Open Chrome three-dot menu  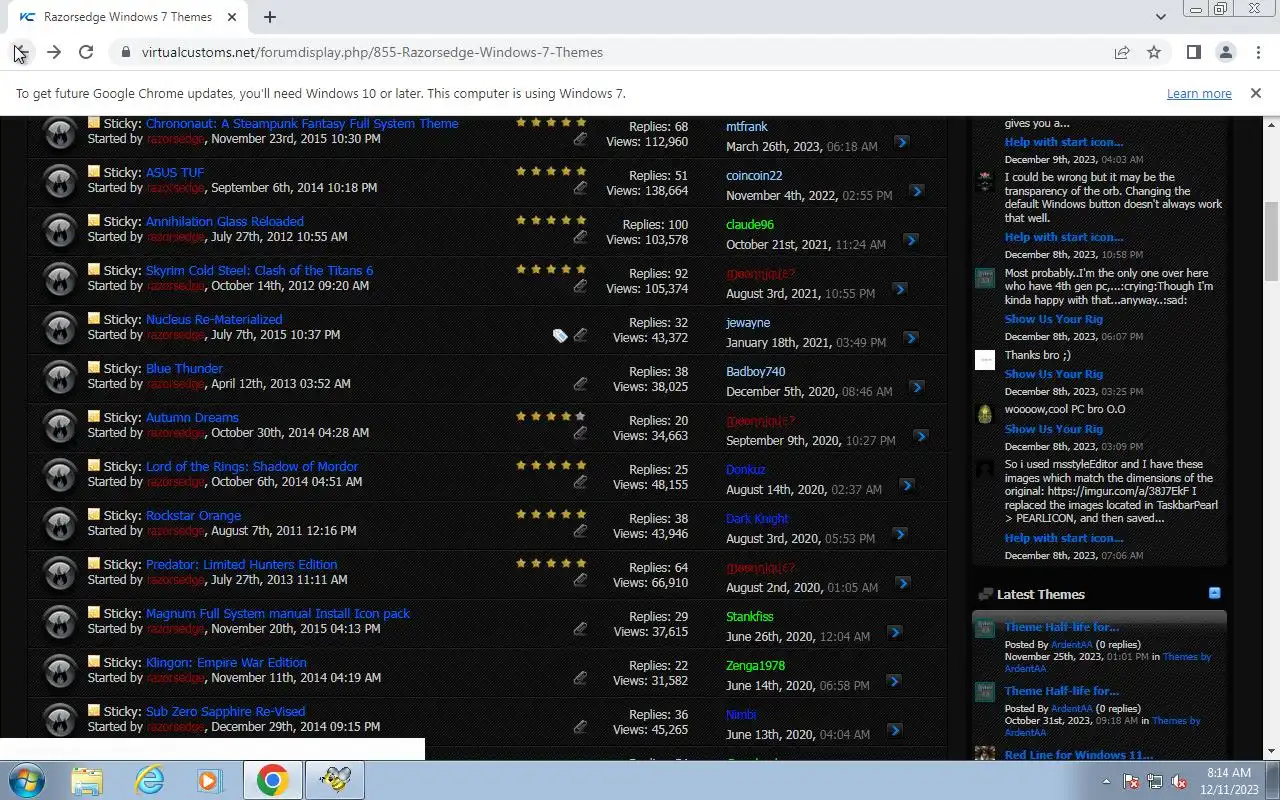click(x=1257, y=52)
